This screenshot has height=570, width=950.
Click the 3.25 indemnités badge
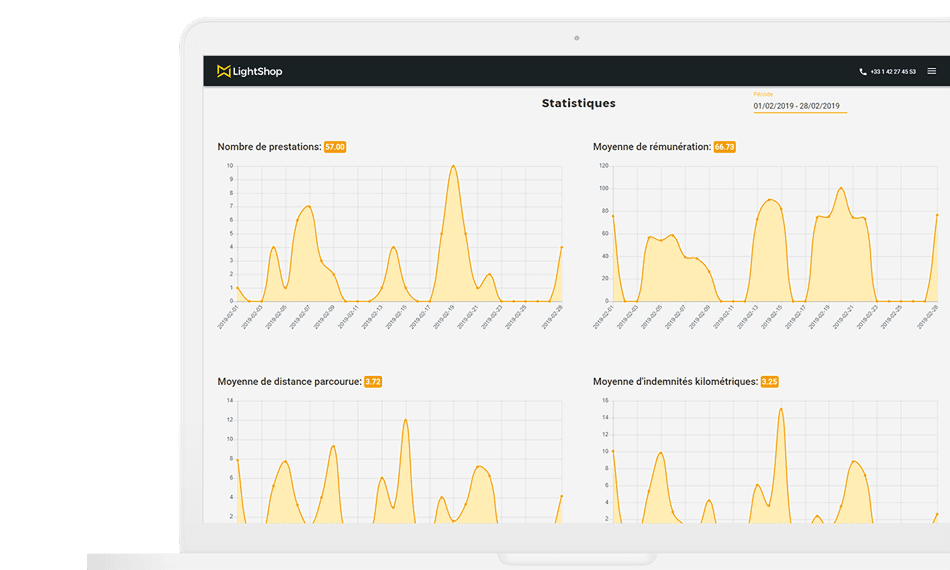tap(769, 382)
